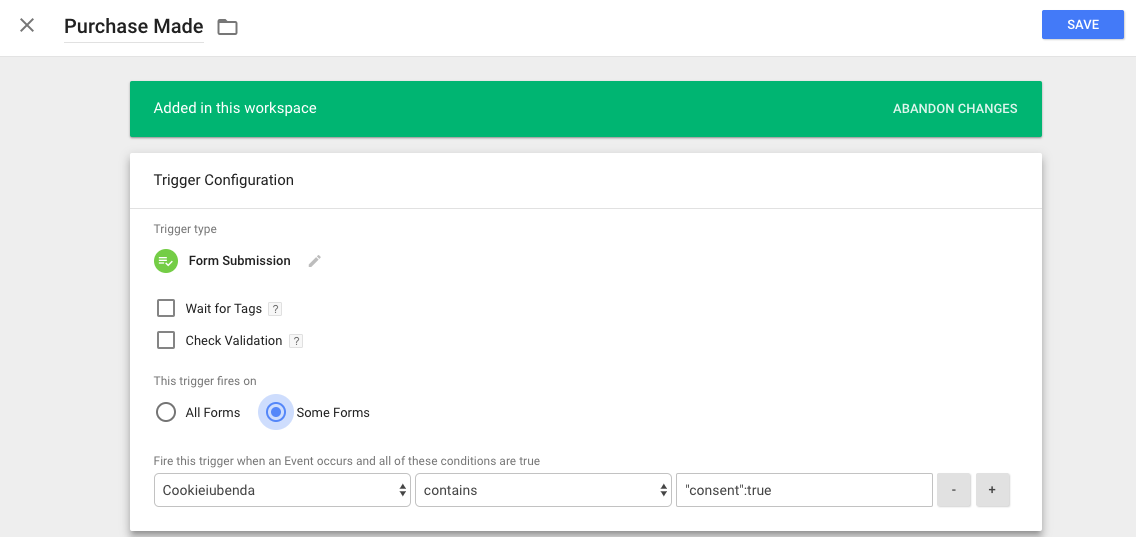The width and height of the screenshot is (1136, 537).
Task: Click the Trigger Configuration section header
Action: [x=224, y=180]
